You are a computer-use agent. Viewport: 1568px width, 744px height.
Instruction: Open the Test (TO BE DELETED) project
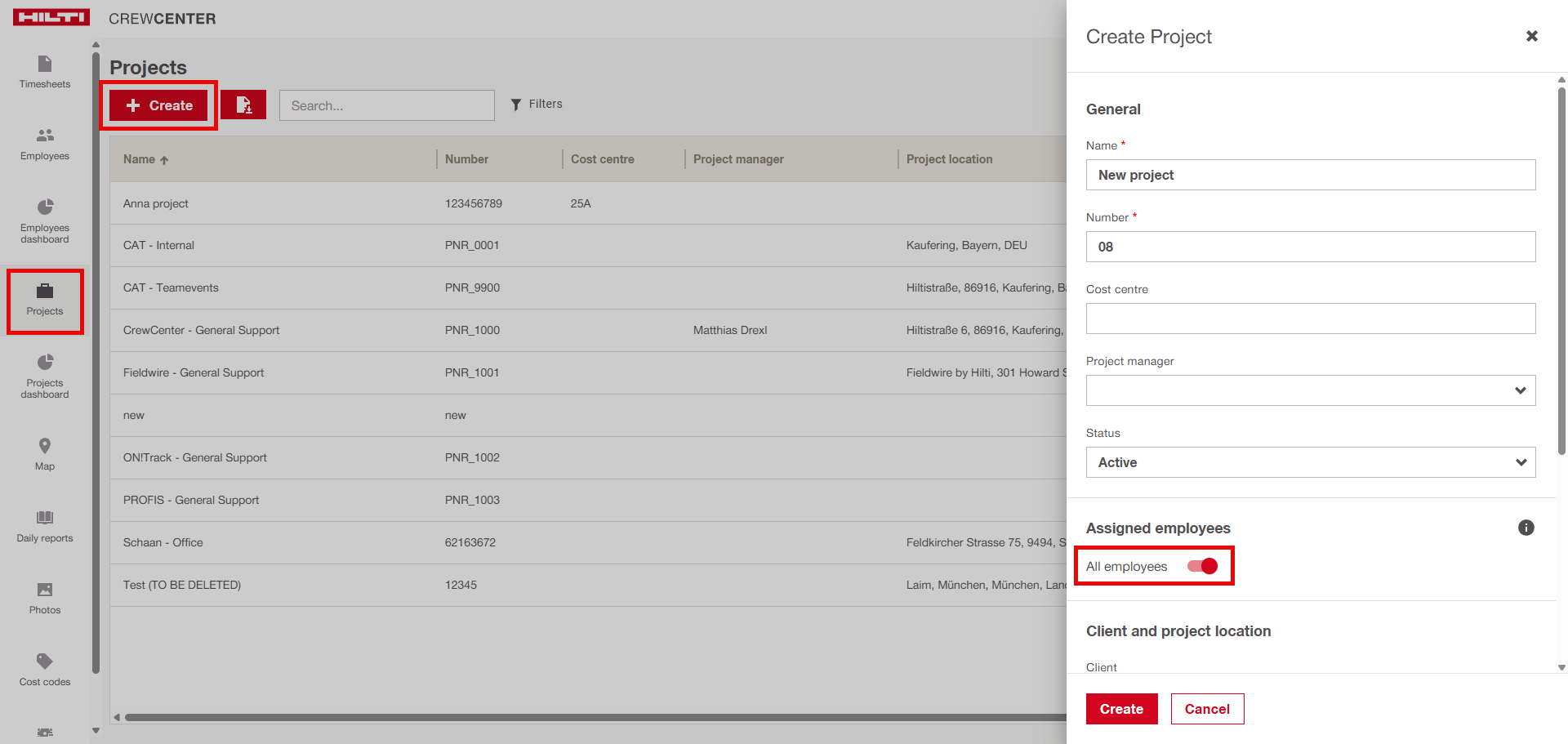coord(588,586)
